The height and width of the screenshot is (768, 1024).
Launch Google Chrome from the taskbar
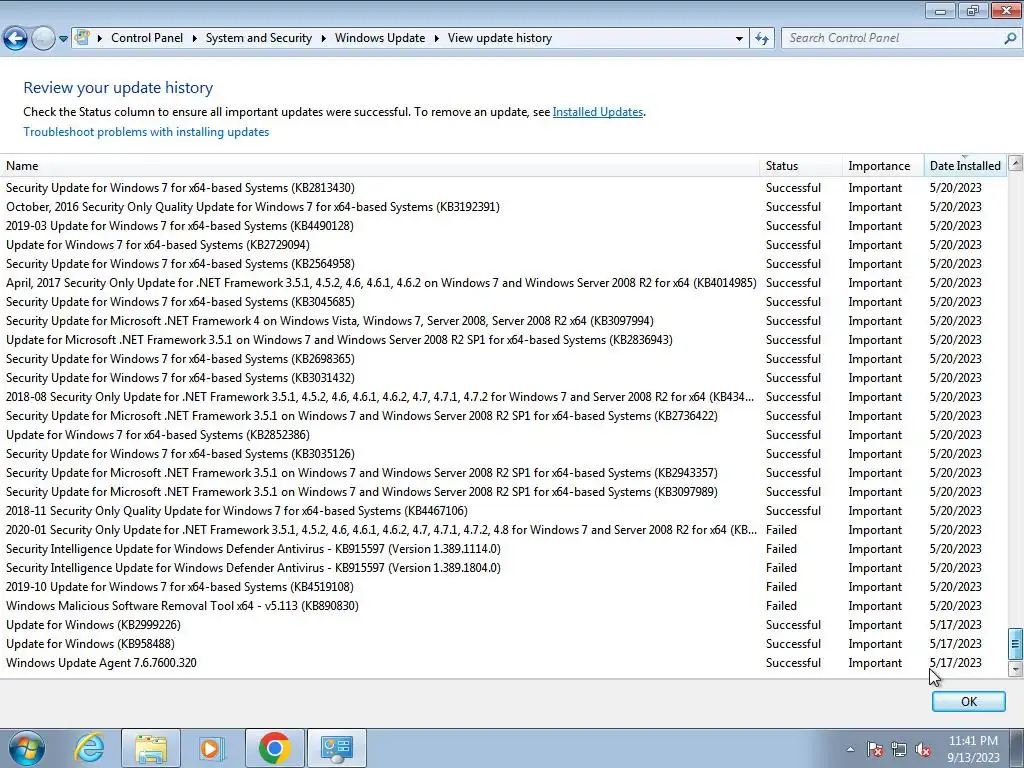click(274, 748)
